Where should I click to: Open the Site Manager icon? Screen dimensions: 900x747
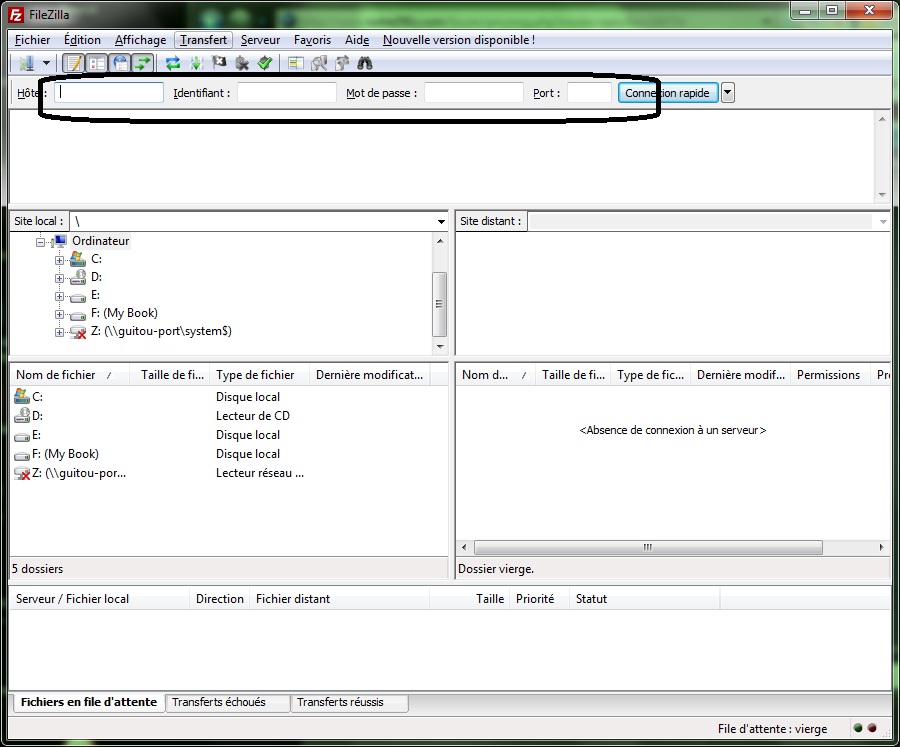[26, 63]
